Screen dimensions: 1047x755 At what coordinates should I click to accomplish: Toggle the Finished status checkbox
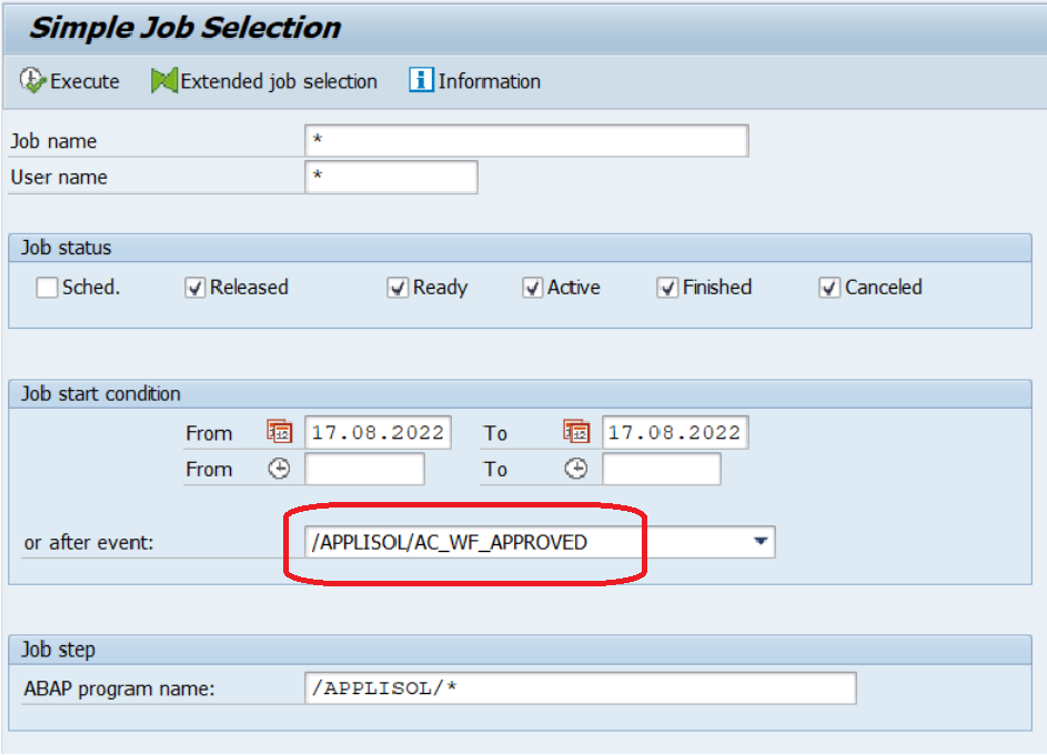point(667,288)
